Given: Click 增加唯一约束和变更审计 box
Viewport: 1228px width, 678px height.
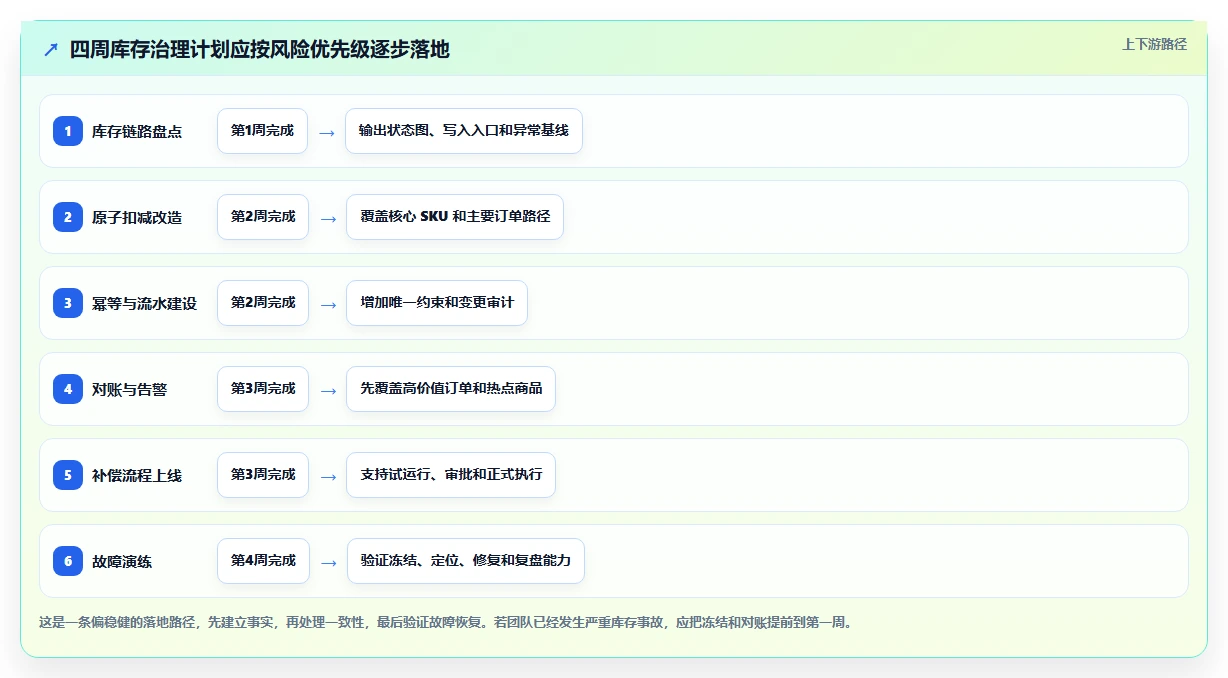Looking at the screenshot, I should (437, 303).
